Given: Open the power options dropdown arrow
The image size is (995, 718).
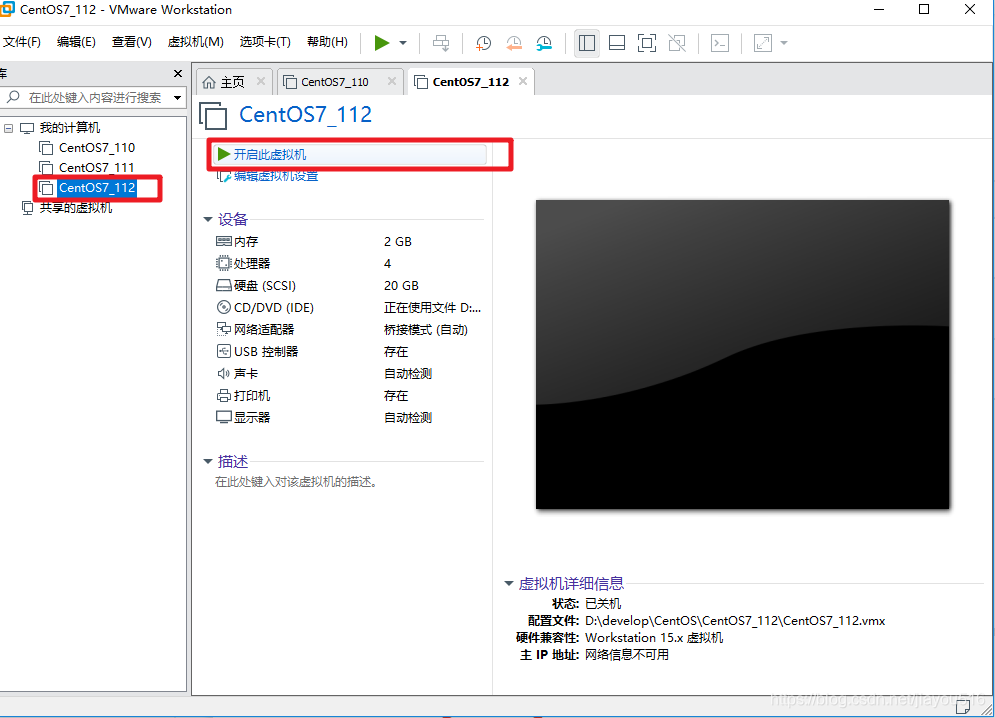Looking at the screenshot, I should coord(403,43).
